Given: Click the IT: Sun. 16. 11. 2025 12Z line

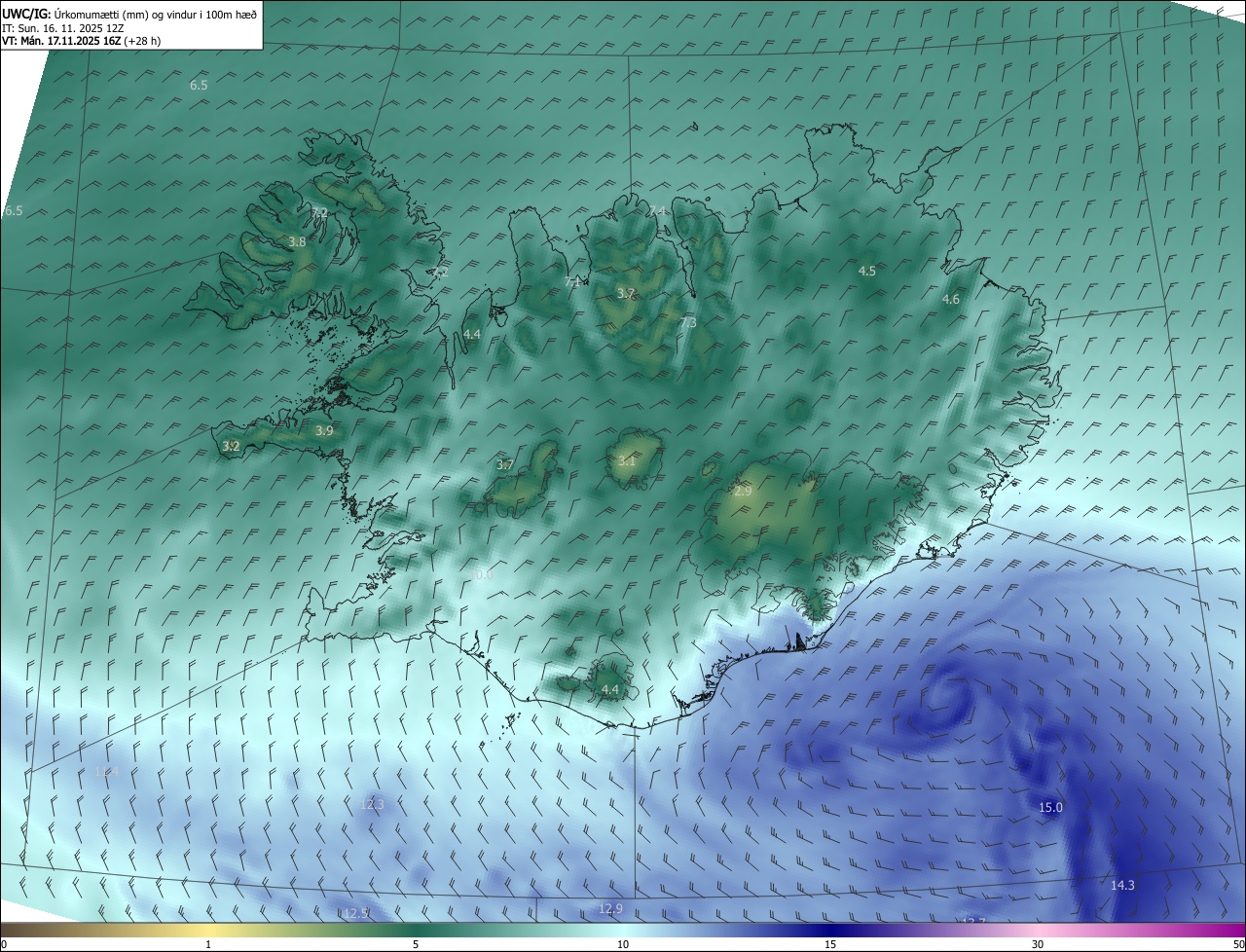Looking at the screenshot, I should pos(63,28).
